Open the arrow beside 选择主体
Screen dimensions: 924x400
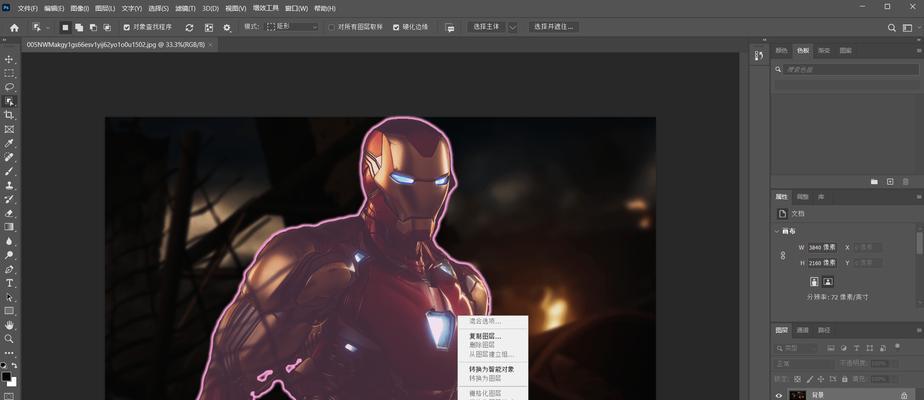coord(513,27)
